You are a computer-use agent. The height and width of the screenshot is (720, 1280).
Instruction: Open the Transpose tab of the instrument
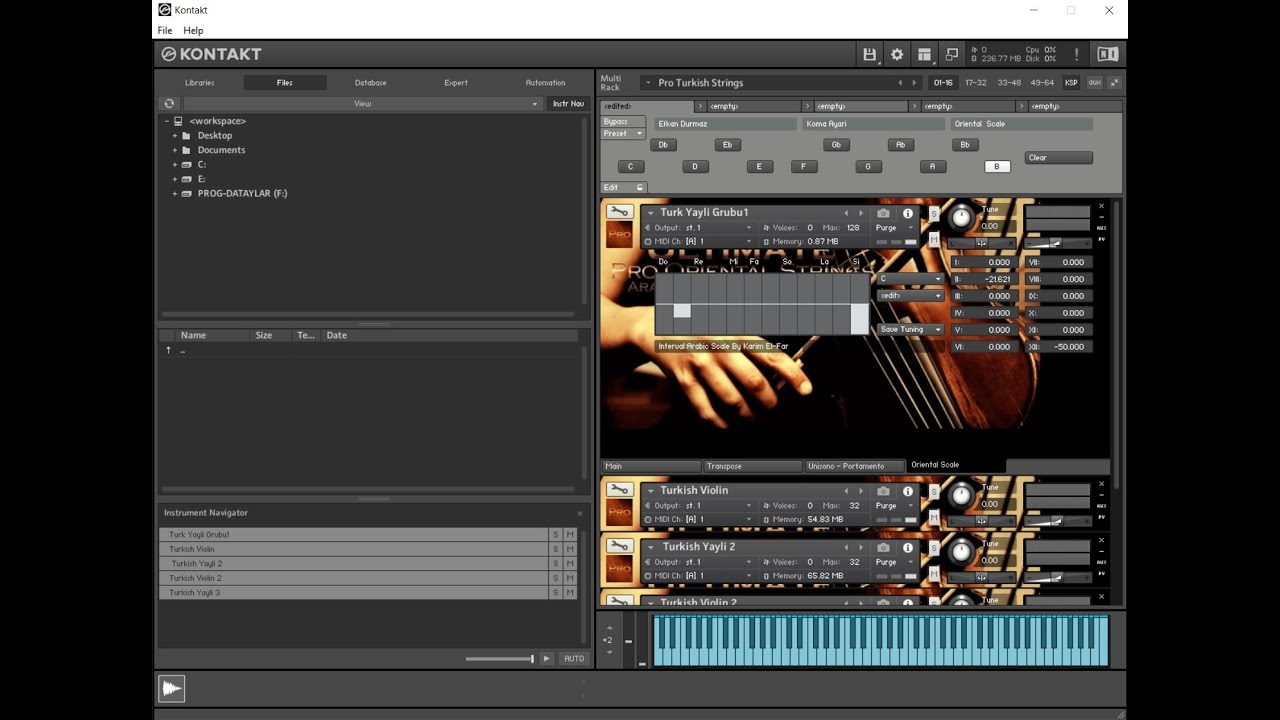point(753,466)
